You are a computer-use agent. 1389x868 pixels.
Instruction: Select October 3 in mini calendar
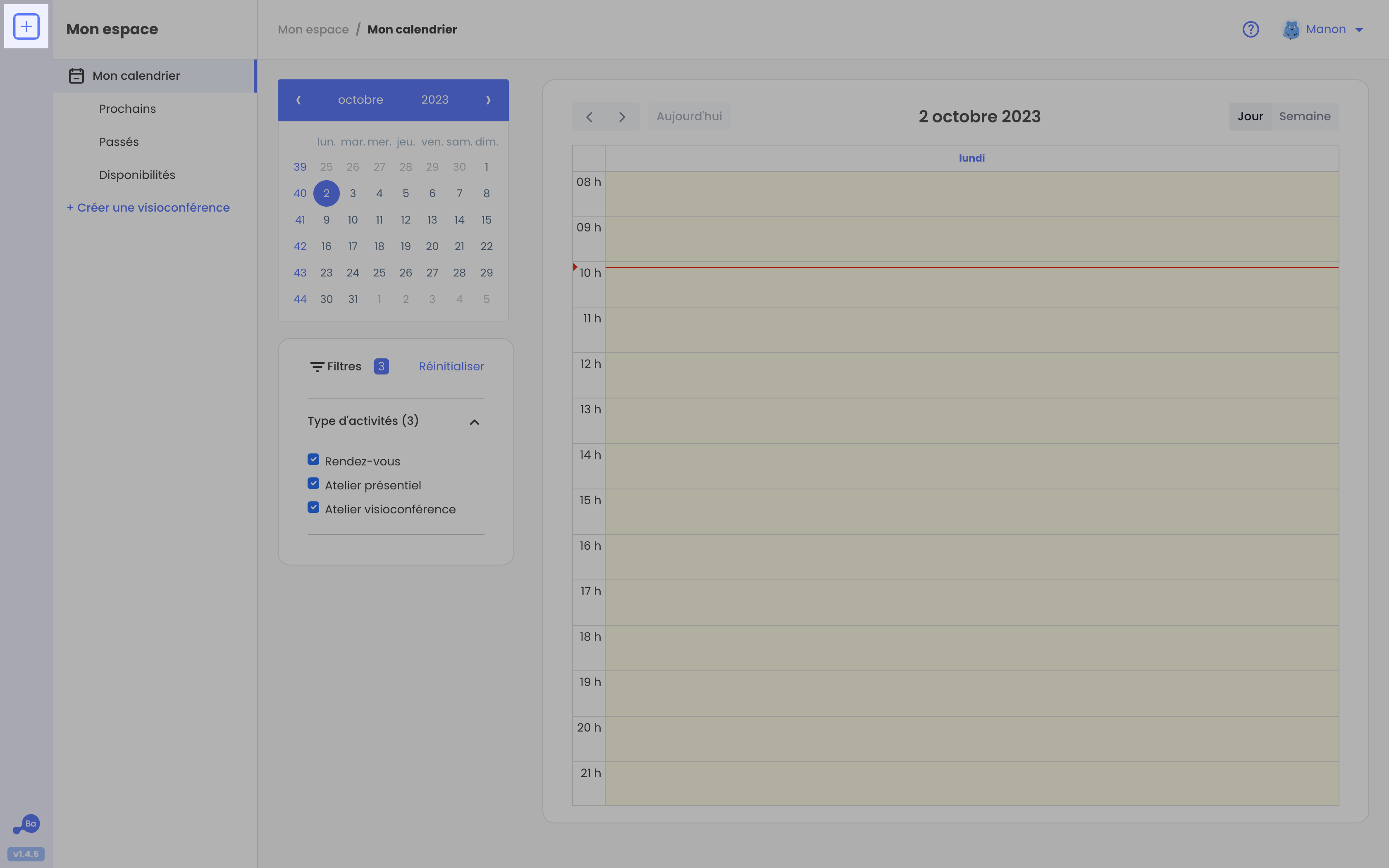353,193
